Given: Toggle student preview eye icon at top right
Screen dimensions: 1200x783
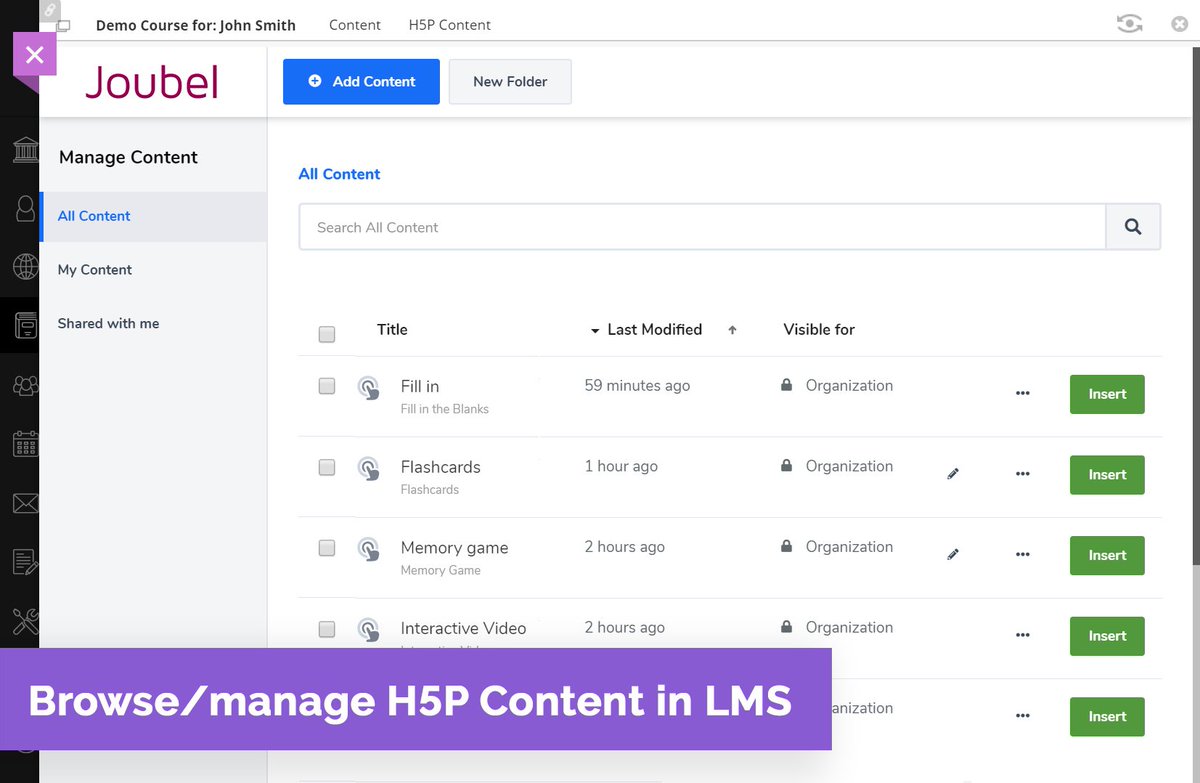Looking at the screenshot, I should click(1130, 24).
